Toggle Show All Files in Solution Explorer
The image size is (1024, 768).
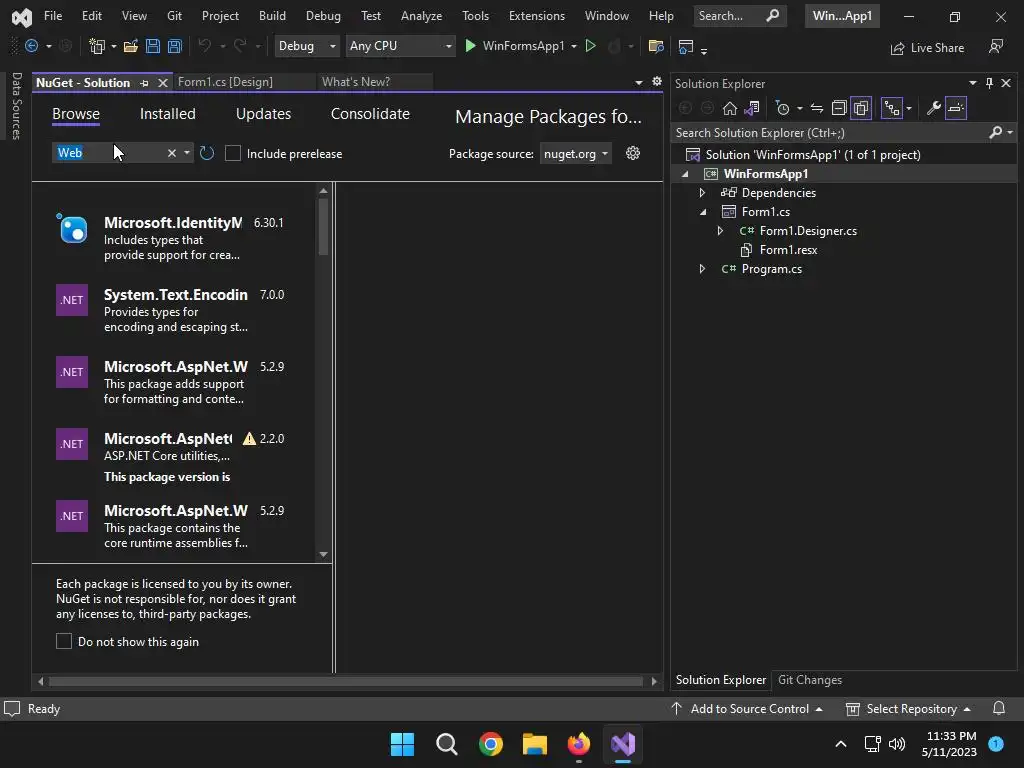tap(861, 108)
